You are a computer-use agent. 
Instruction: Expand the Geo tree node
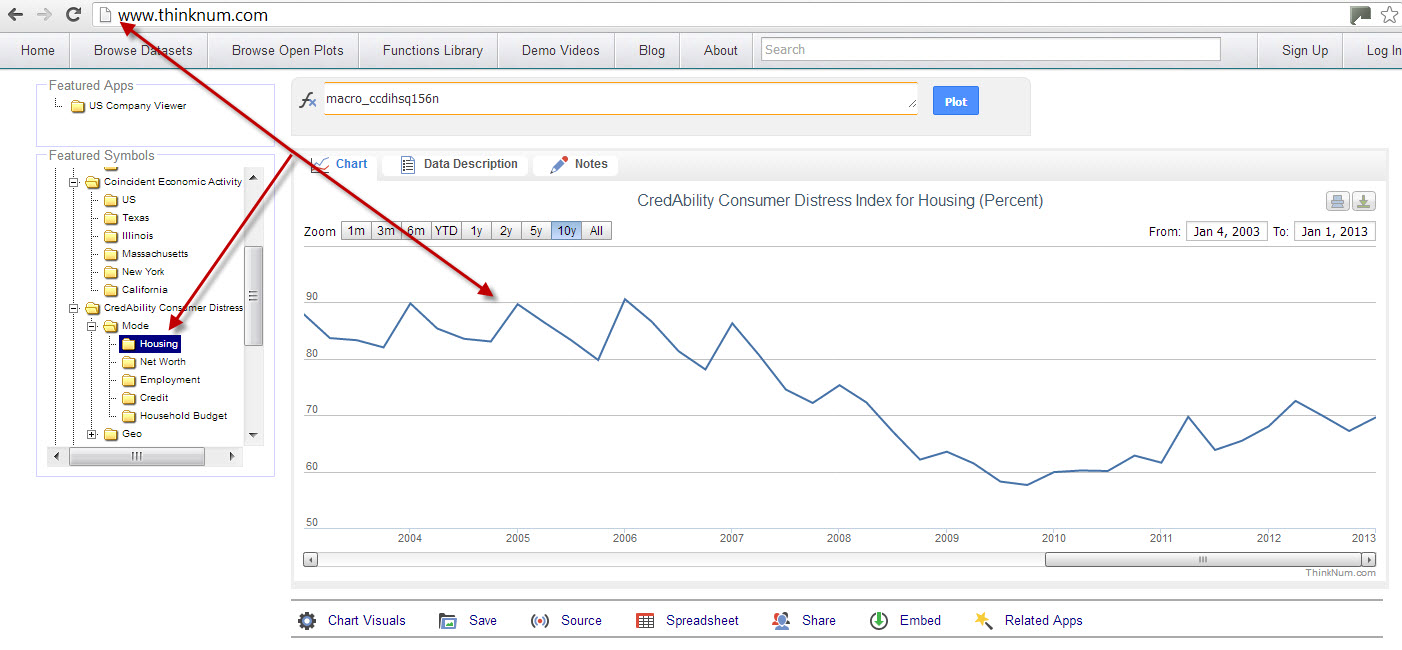click(x=92, y=434)
